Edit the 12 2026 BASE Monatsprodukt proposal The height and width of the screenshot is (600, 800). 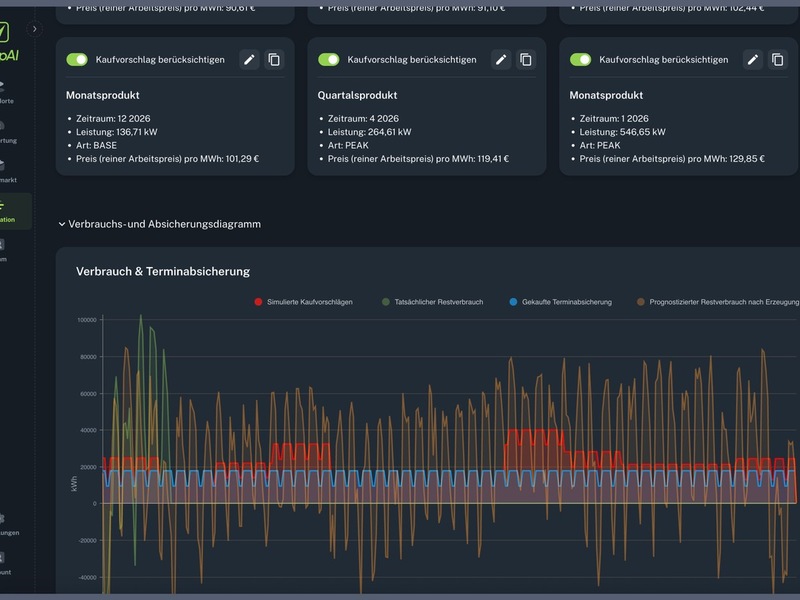(249, 60)
